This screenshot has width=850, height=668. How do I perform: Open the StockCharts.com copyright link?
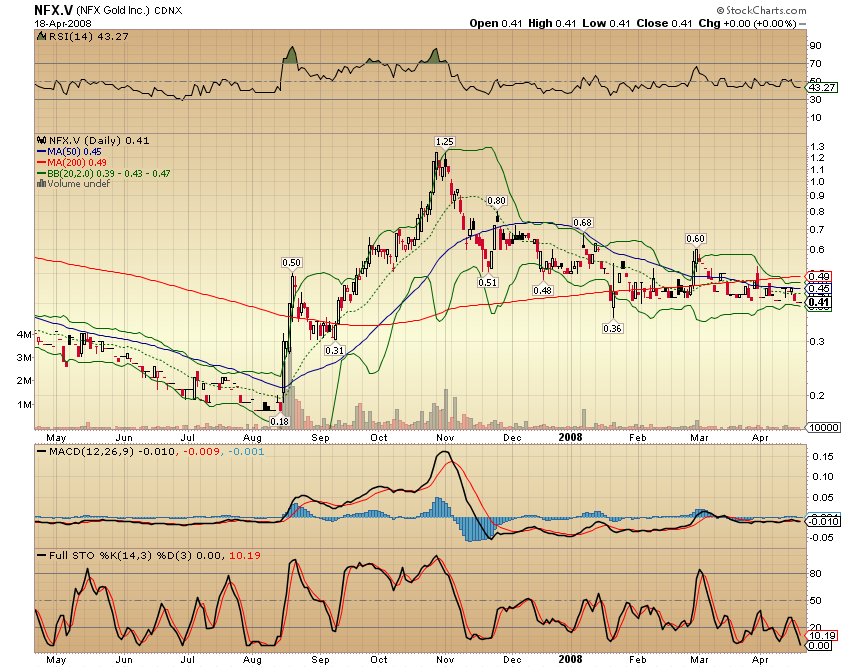click(x=764, y=10)
